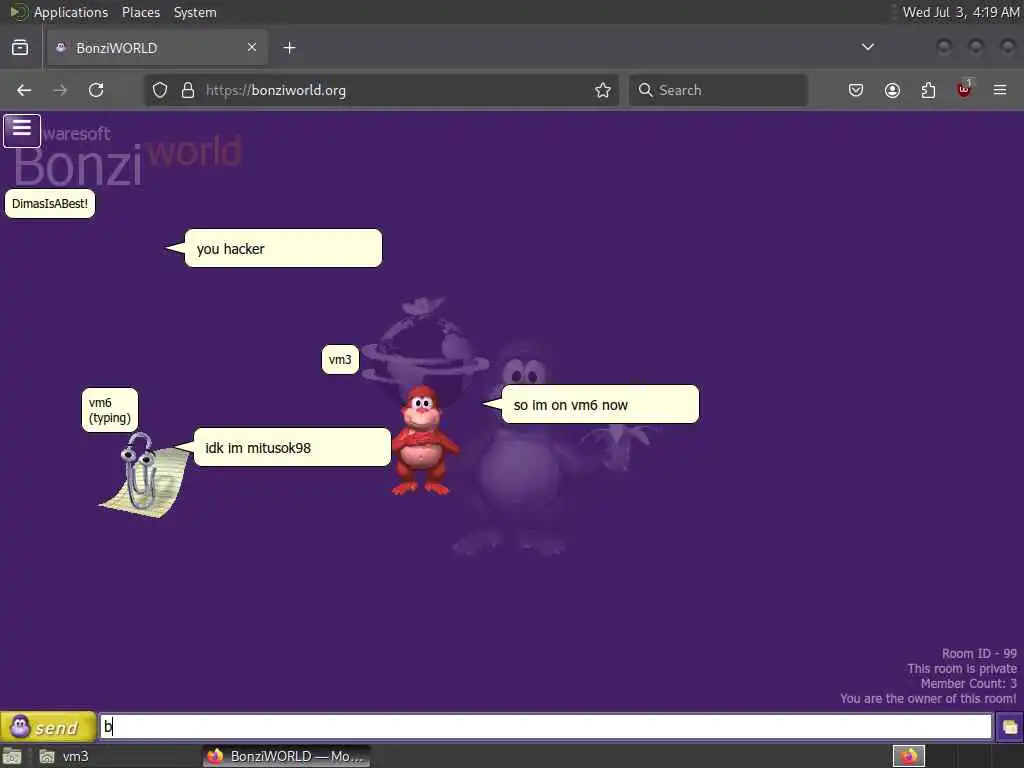
Task: Switch to BonziWORLD Mozilla taskbar entry
Action: [286, 756]
